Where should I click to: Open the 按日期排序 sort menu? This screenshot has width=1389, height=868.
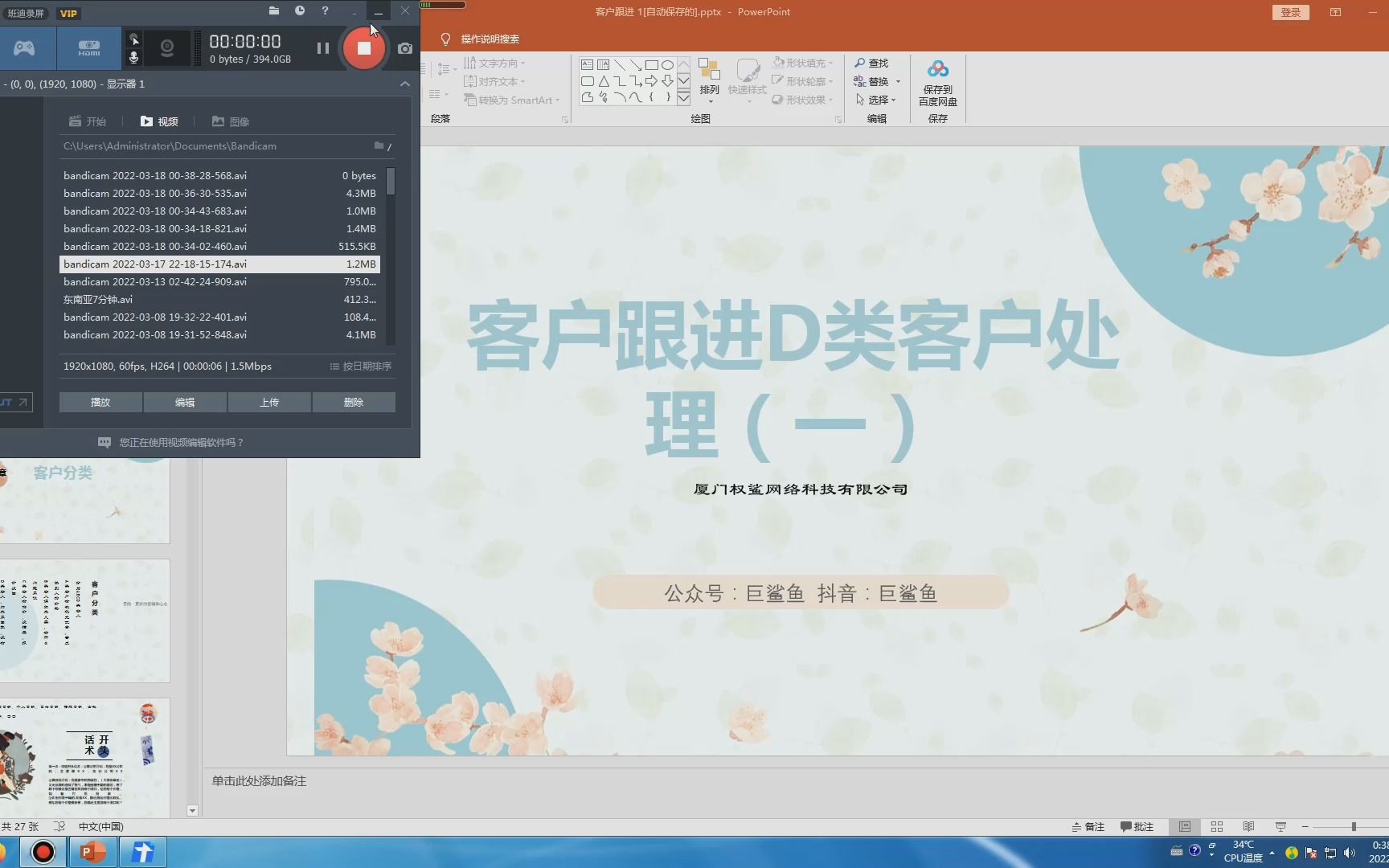coord(361,366)
